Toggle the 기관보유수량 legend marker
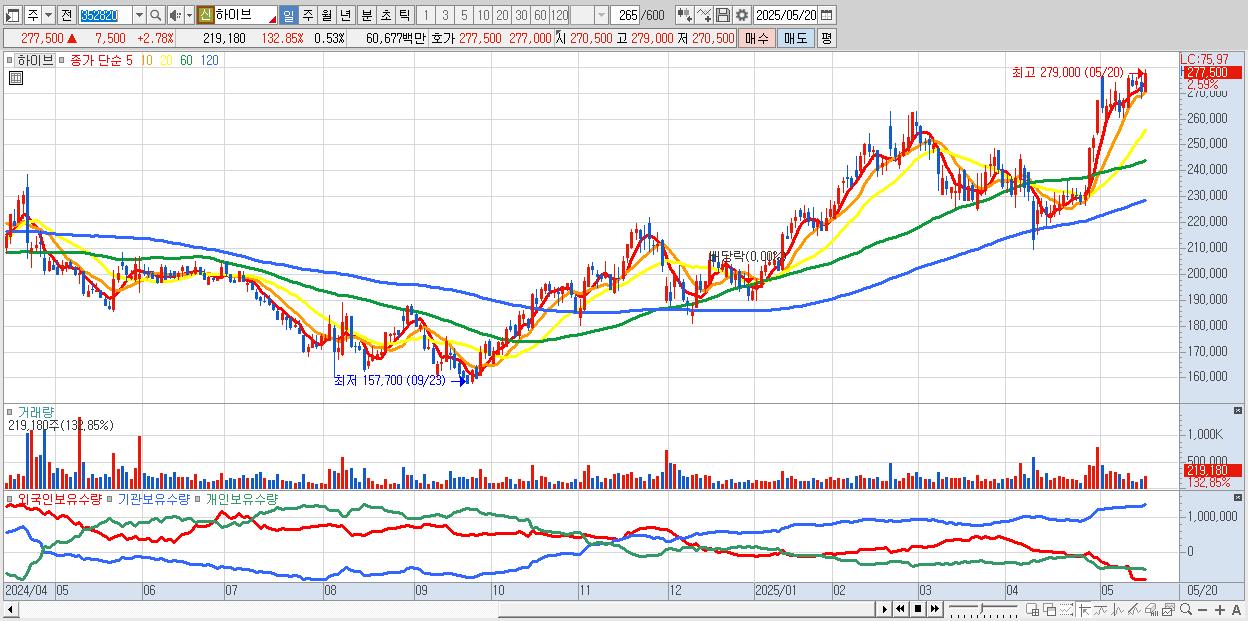 [111, 498]
